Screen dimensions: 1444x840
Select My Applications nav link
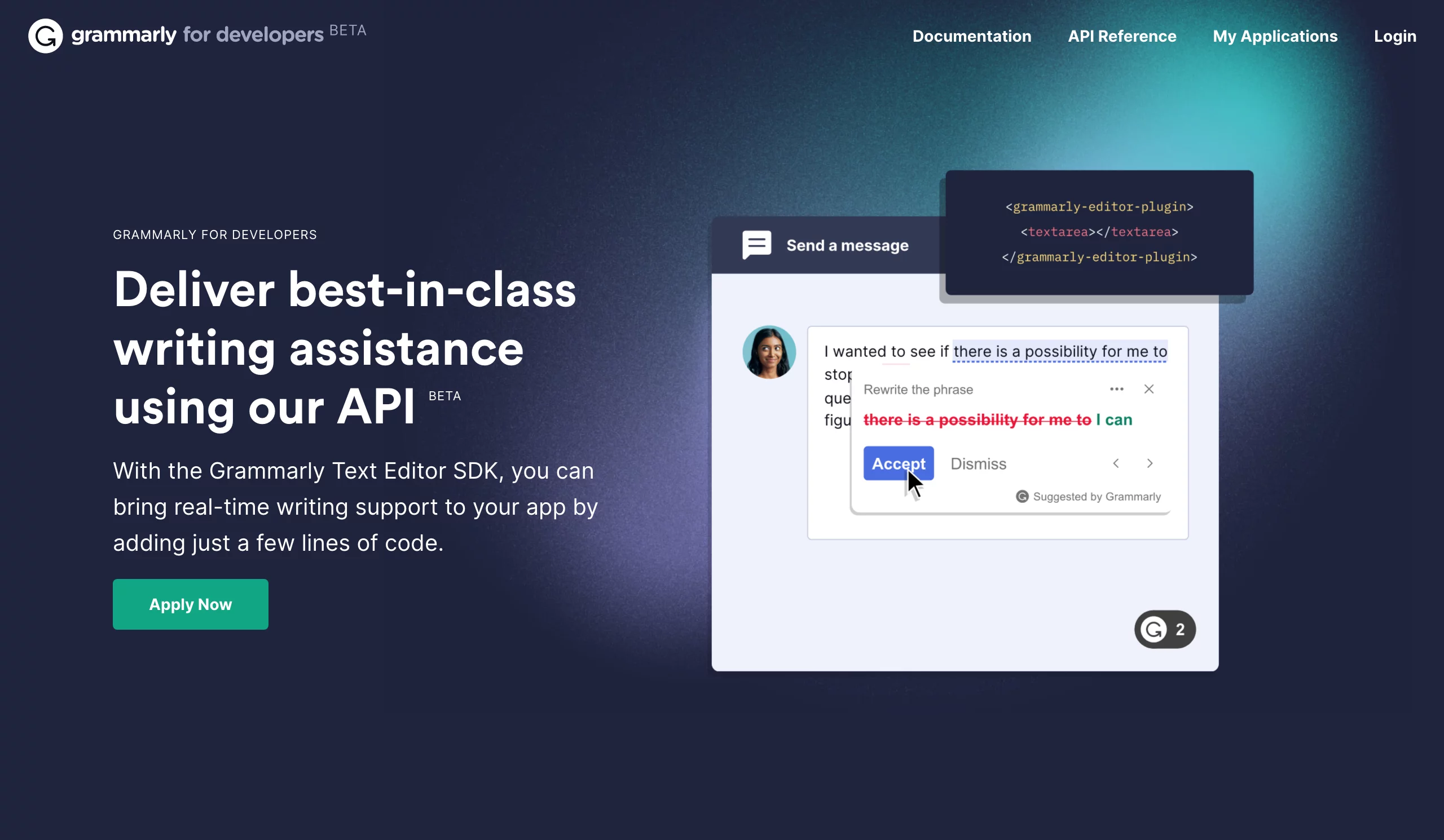pyautogui.click(x=1275, y=36)
